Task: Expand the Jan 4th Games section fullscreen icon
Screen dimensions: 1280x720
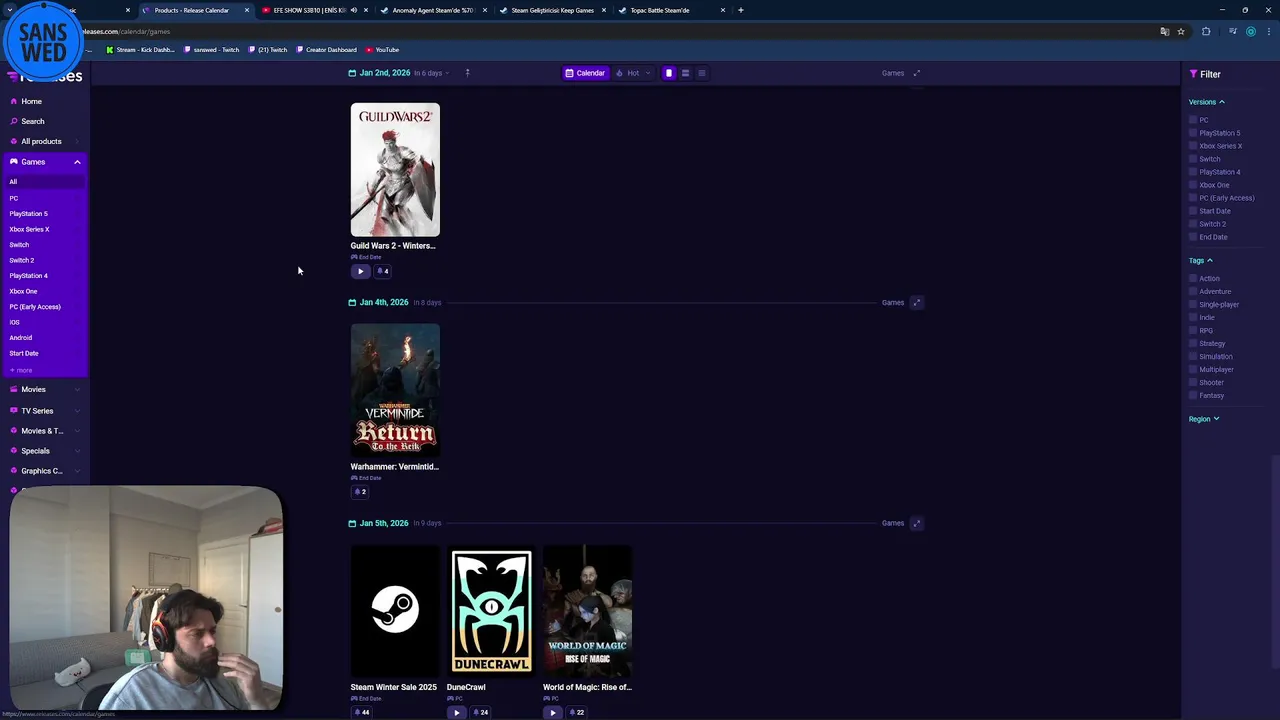Action: pos(916,302)
